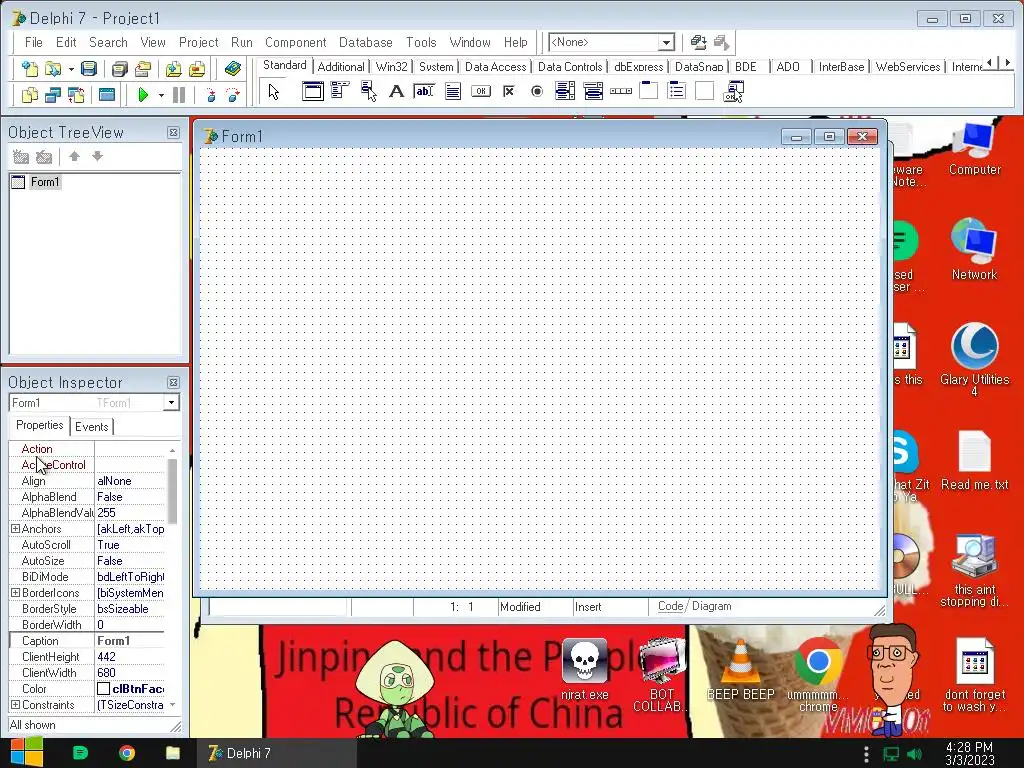Click the Toggle Form/Unit icon

click(x=76, y=95)
